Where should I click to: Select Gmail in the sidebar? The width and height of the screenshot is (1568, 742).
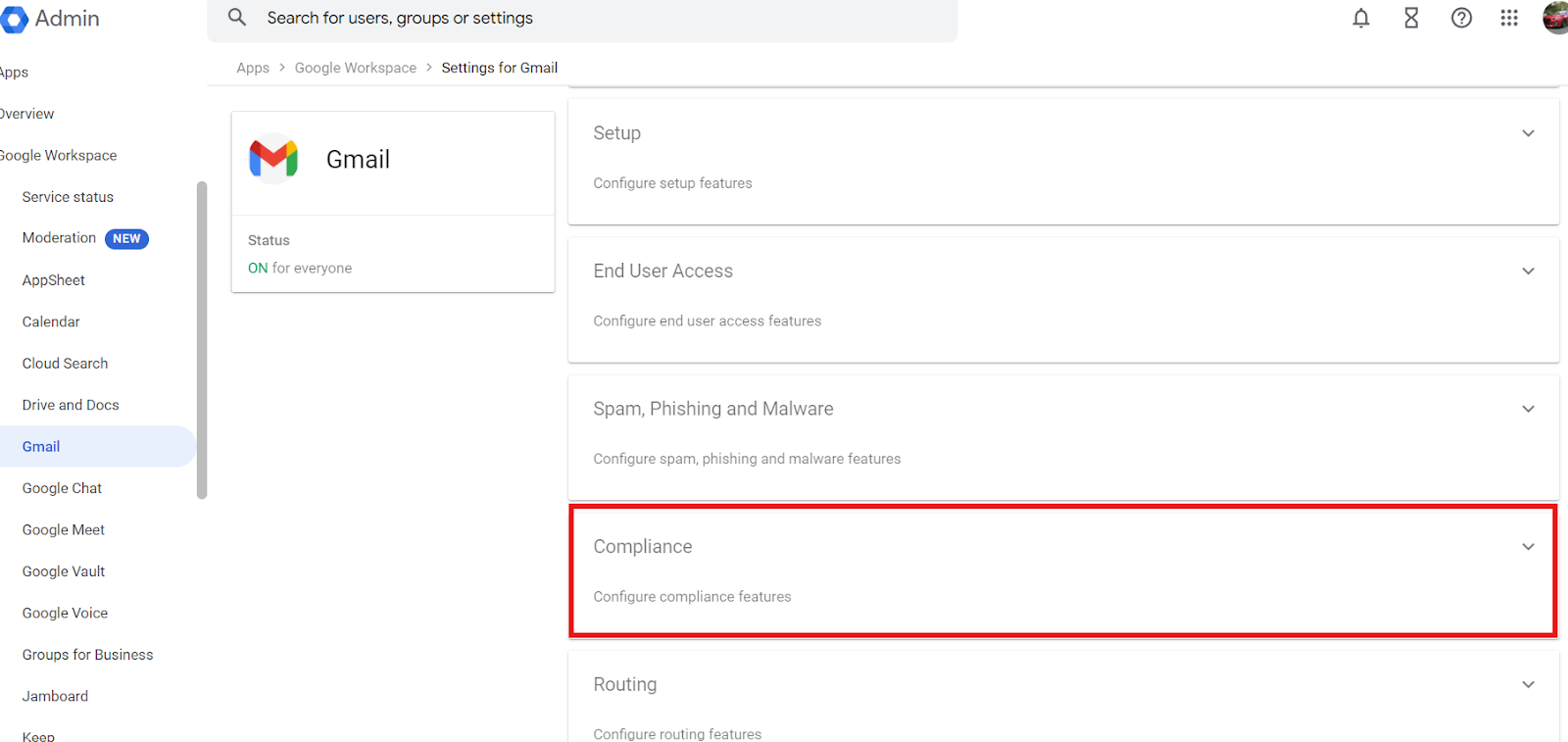click(98, 447)
